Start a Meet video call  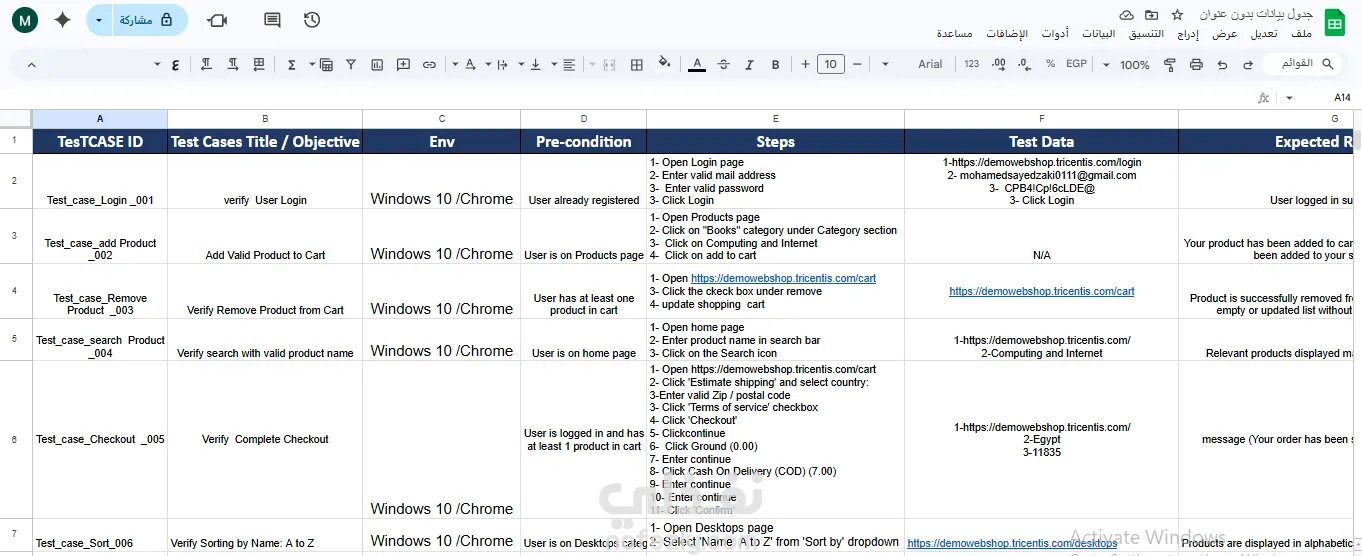pyautogui.click(x=216, y=20)
